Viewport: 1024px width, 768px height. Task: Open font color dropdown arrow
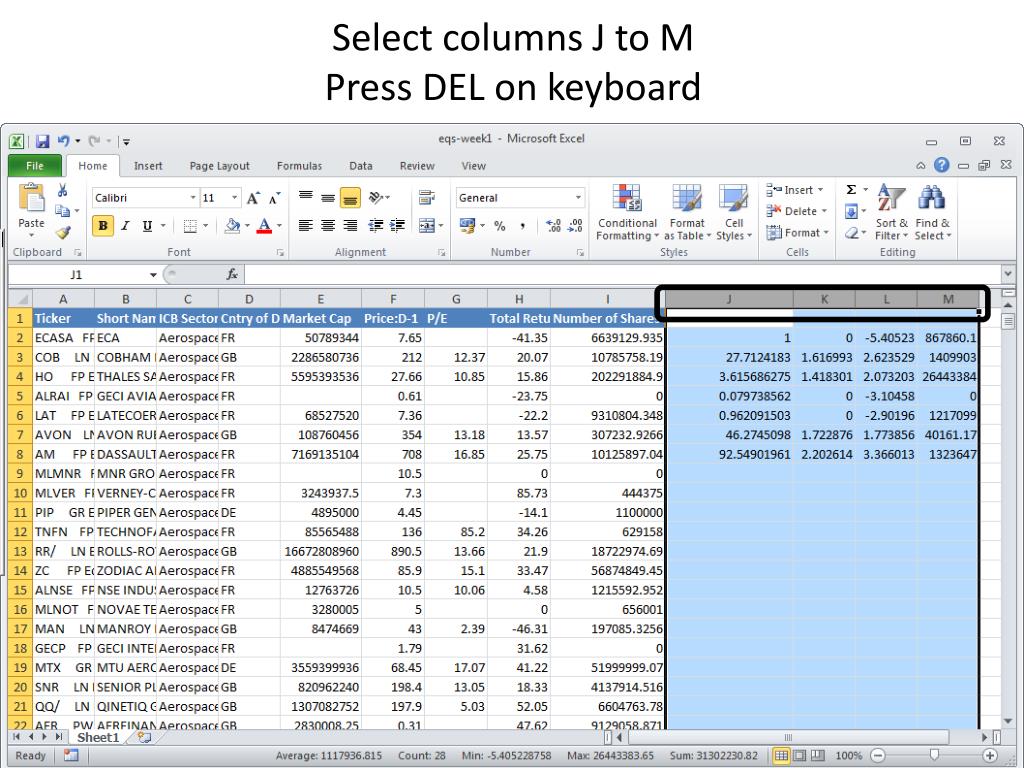coord(280,226)
